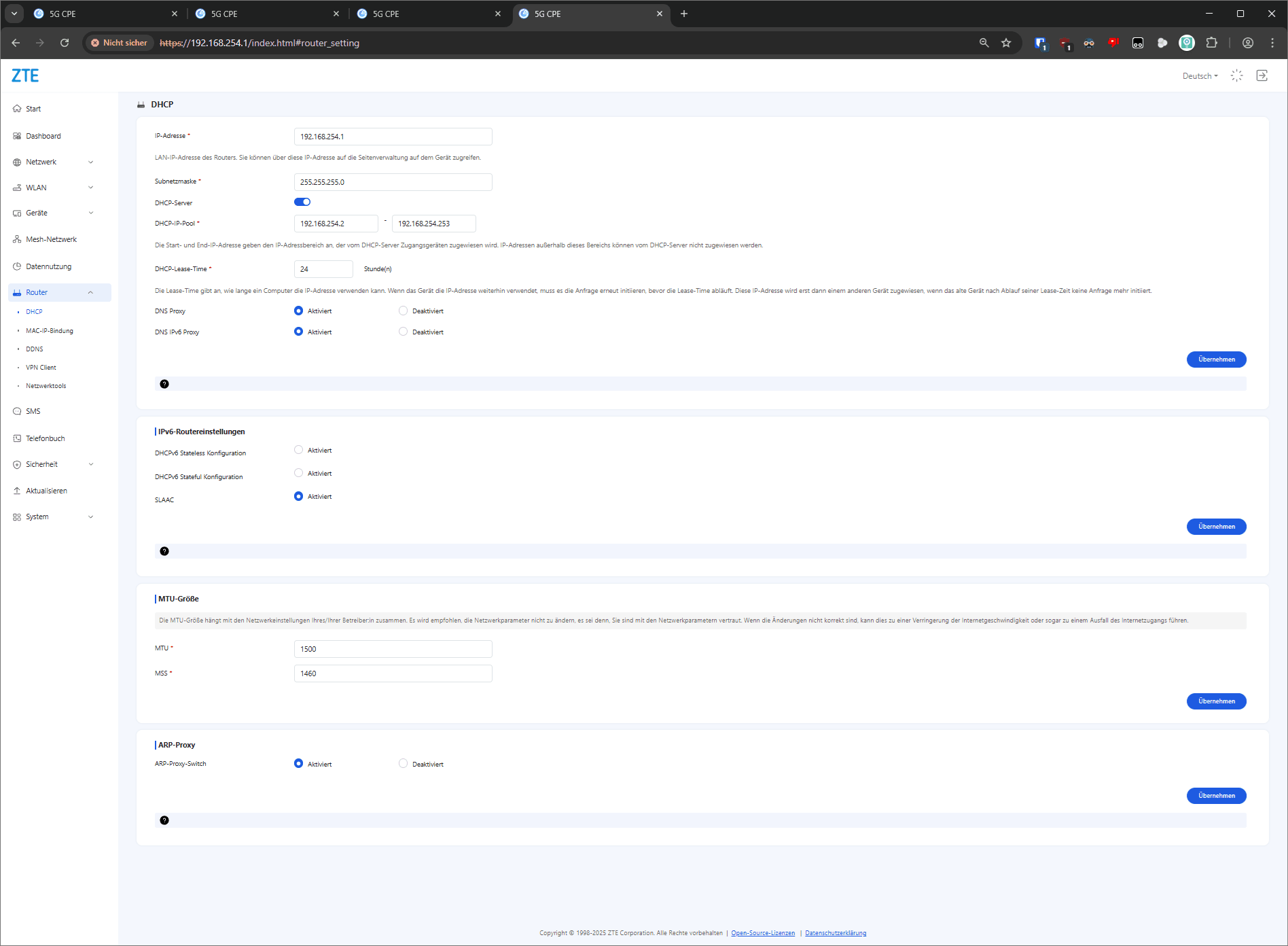1288x946 pixels.
Task: Click help icon under IPv6-Routereinstellungen
Action: (x=164, y=551)
